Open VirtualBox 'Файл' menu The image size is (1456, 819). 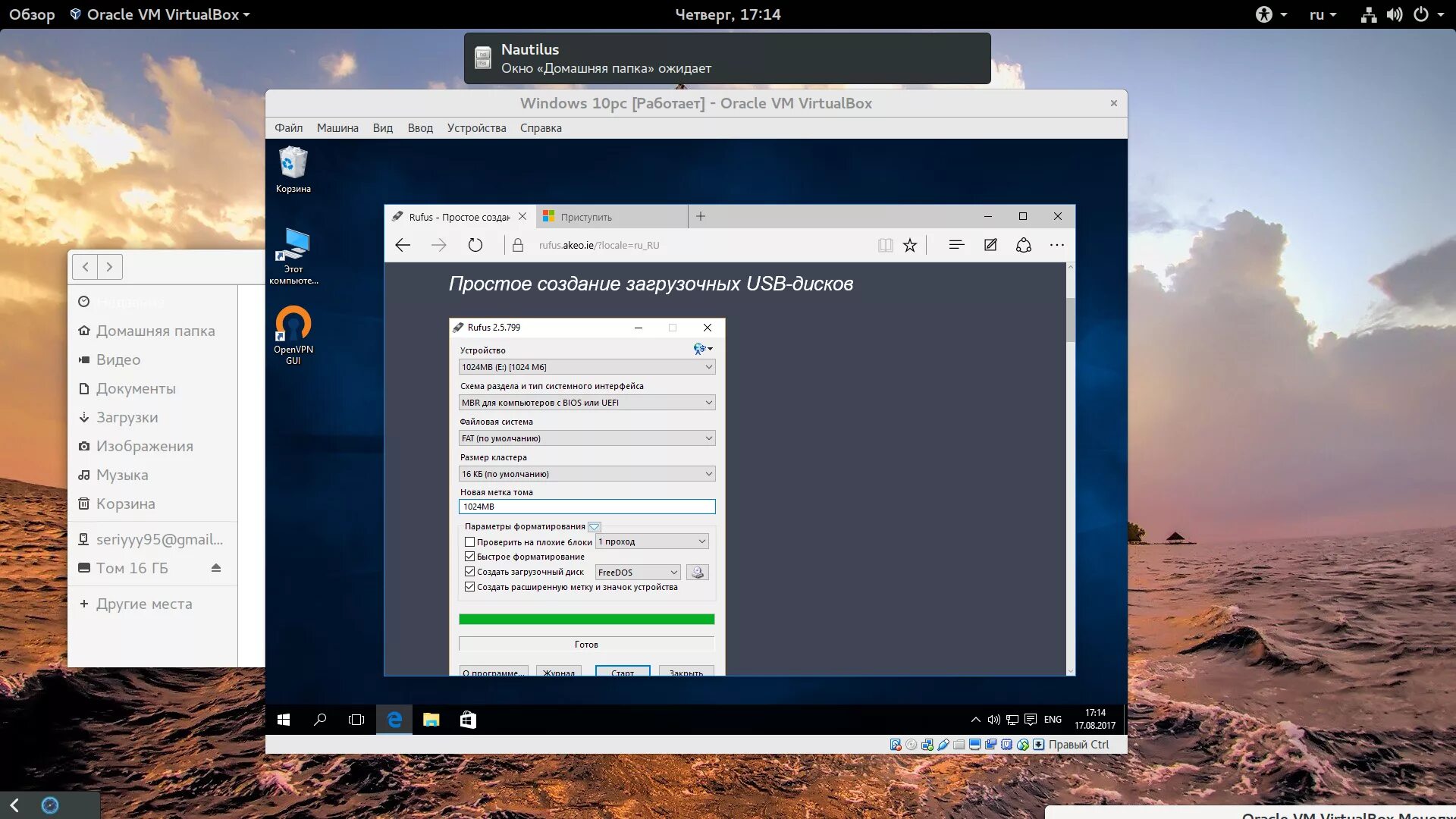(x=288, y=128)
